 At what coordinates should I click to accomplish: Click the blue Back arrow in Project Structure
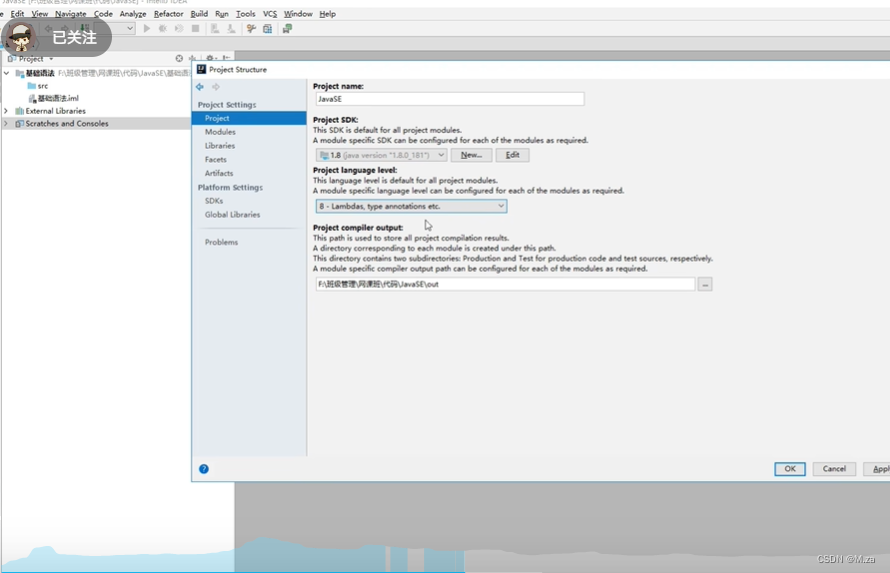click(200, 87)
